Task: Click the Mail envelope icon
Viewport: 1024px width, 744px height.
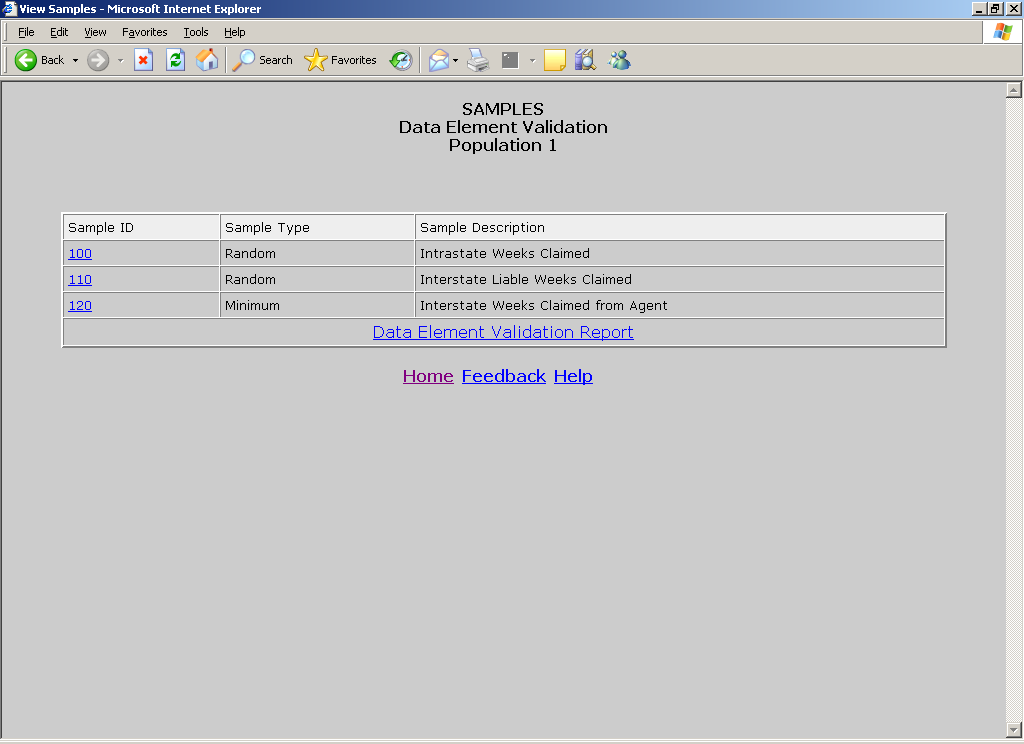Action: pos(439,60)
